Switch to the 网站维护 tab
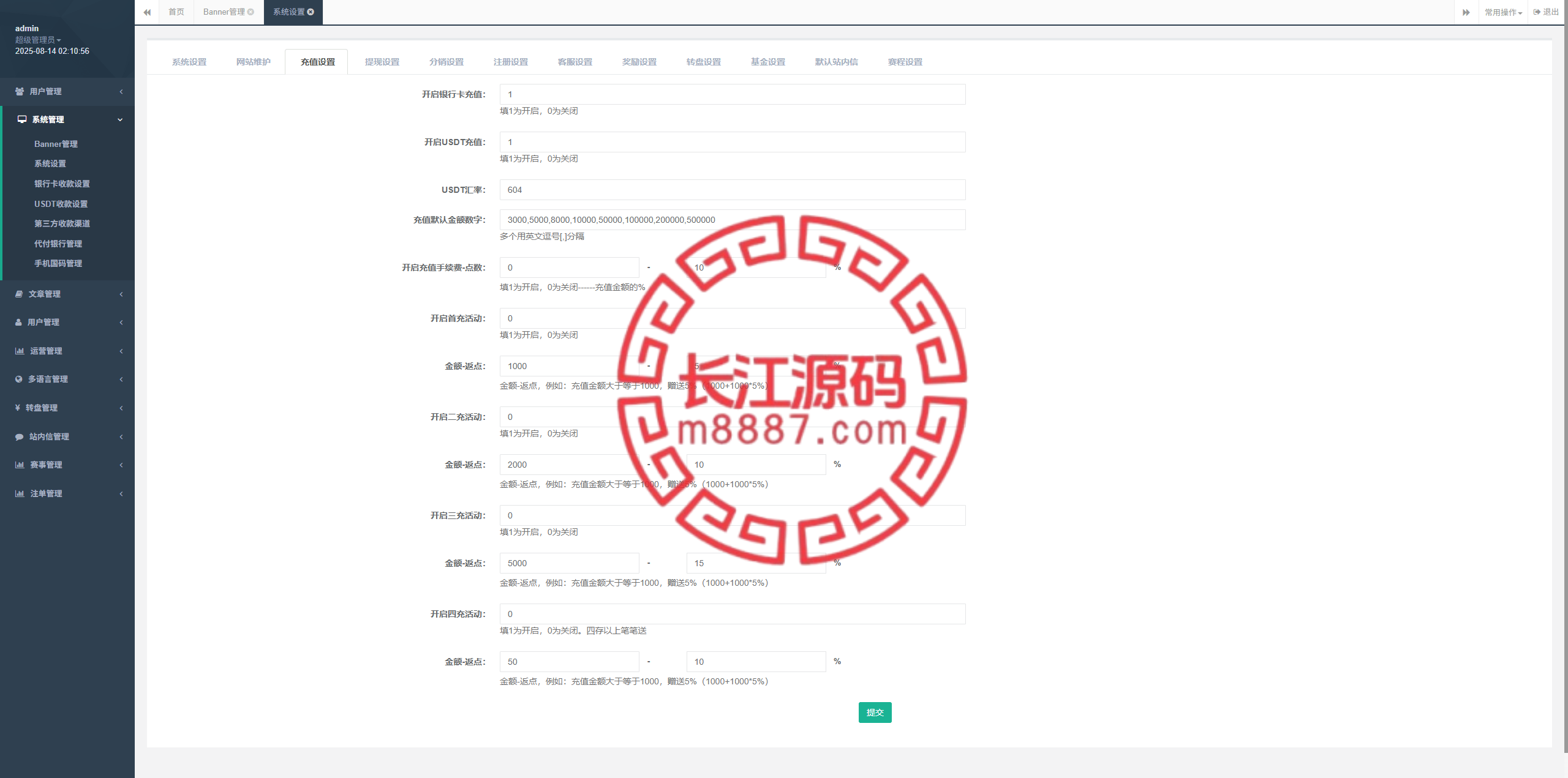The width and height of the screenshot is (1568, 778). pyautogui.click(x=254, y=62)
